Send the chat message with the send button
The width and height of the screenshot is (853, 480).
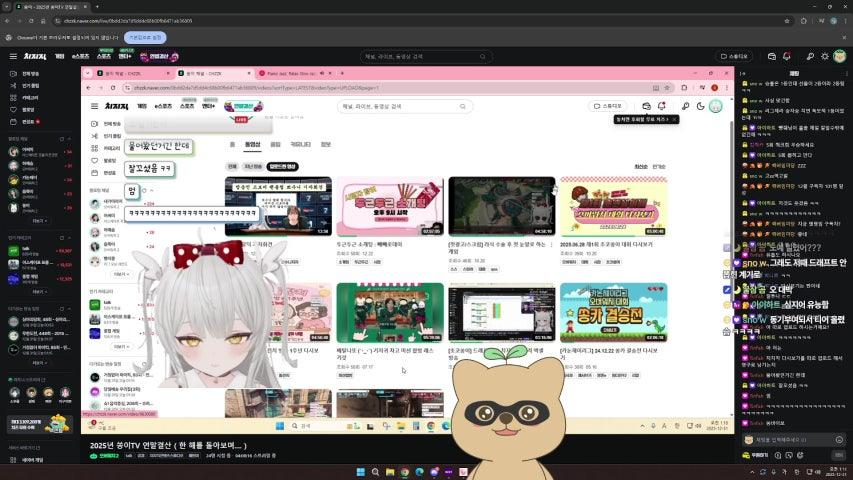point(838,455)
